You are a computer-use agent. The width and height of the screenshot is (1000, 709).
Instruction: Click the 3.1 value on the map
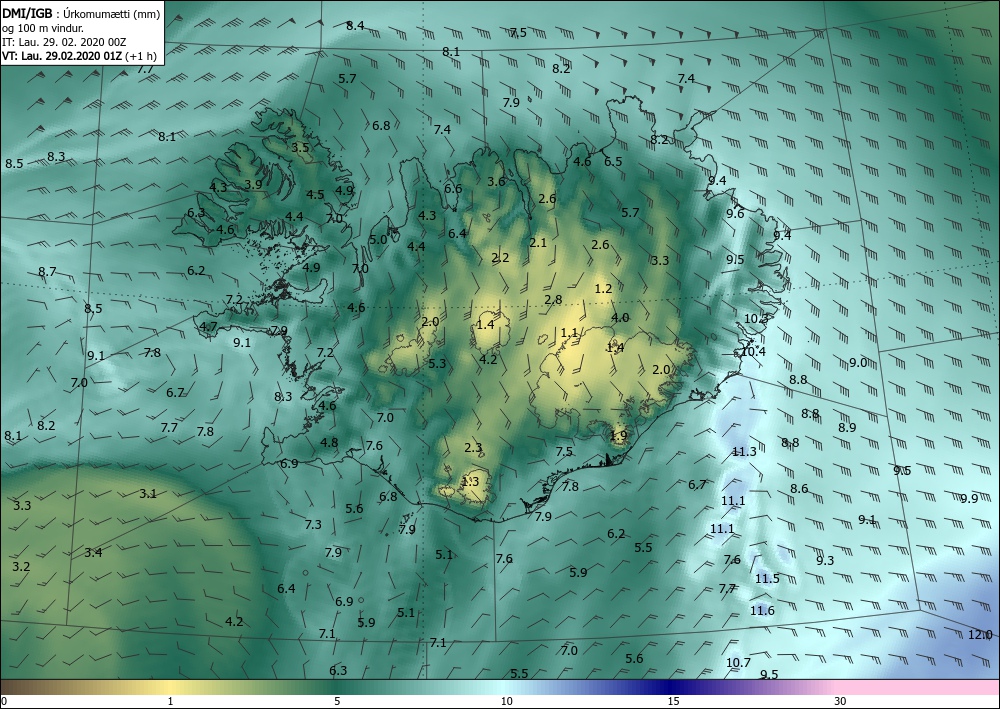pyautogui.click(x=148, y=493)
